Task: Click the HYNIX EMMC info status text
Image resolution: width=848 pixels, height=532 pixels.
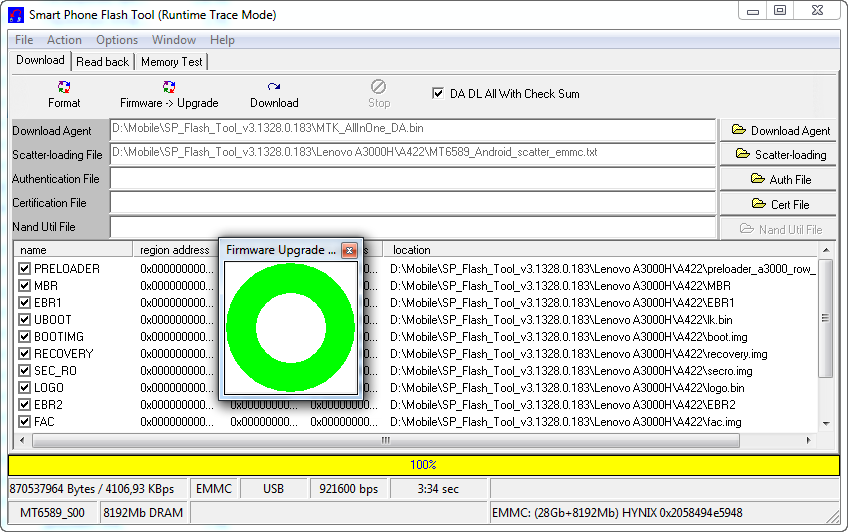Action: click(617, 513)
